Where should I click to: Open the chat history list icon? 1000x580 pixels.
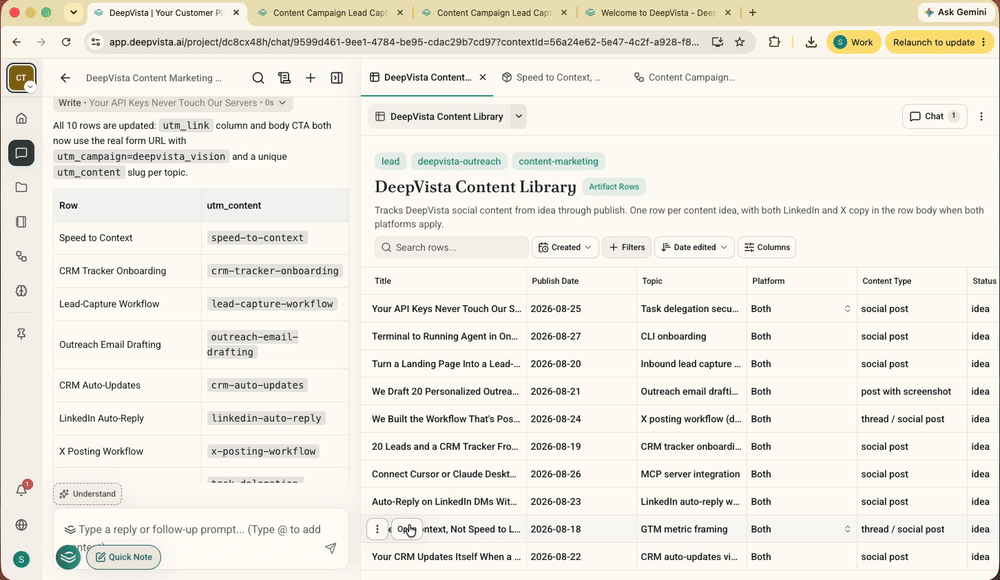[x=284, y=78]
